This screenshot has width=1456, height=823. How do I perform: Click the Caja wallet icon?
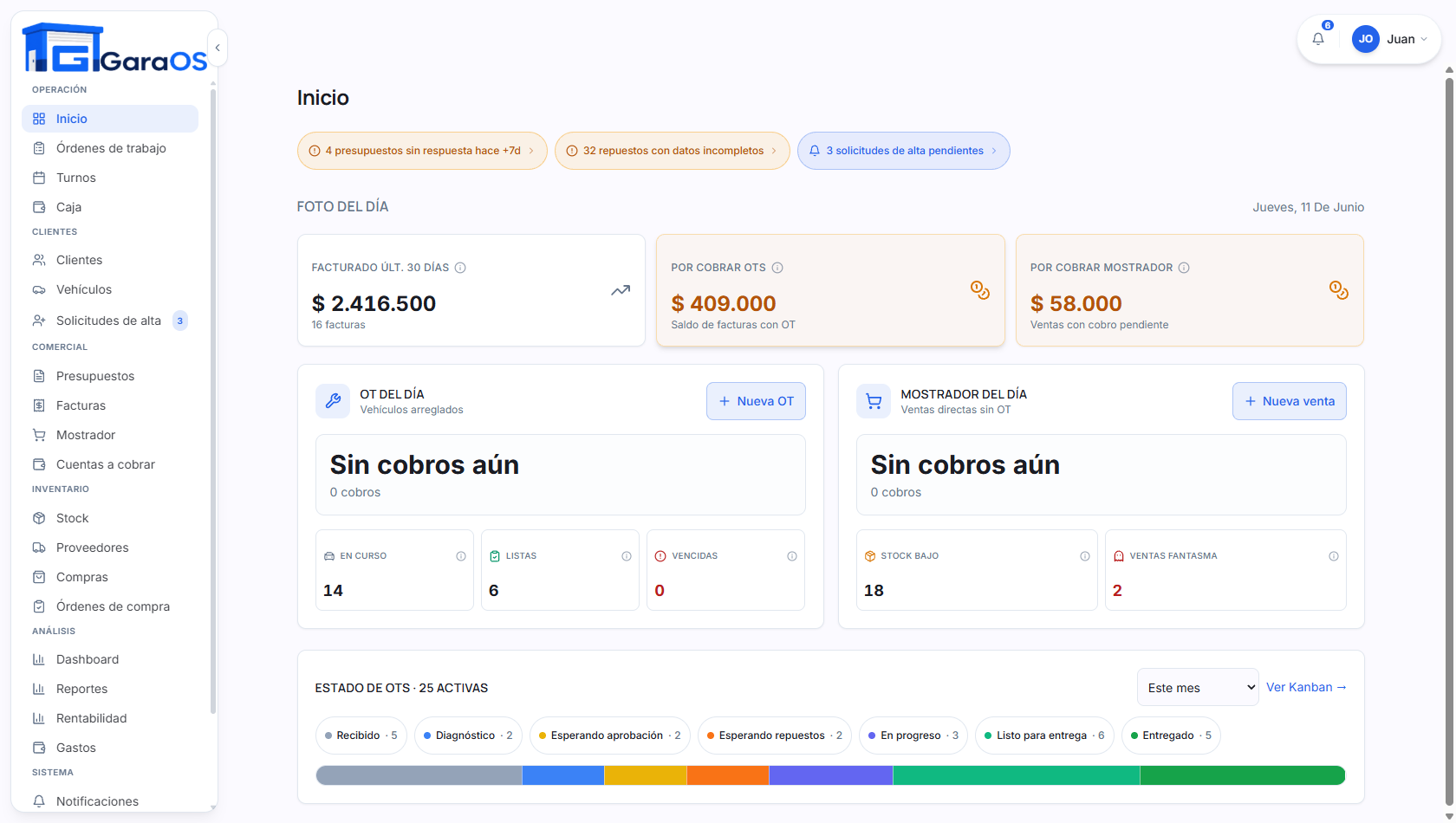tap(39, 207)
